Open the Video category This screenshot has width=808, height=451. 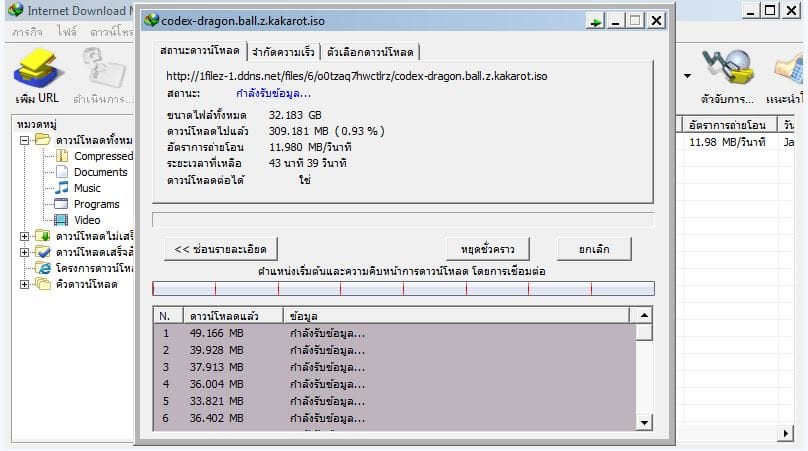pos(87,220)
